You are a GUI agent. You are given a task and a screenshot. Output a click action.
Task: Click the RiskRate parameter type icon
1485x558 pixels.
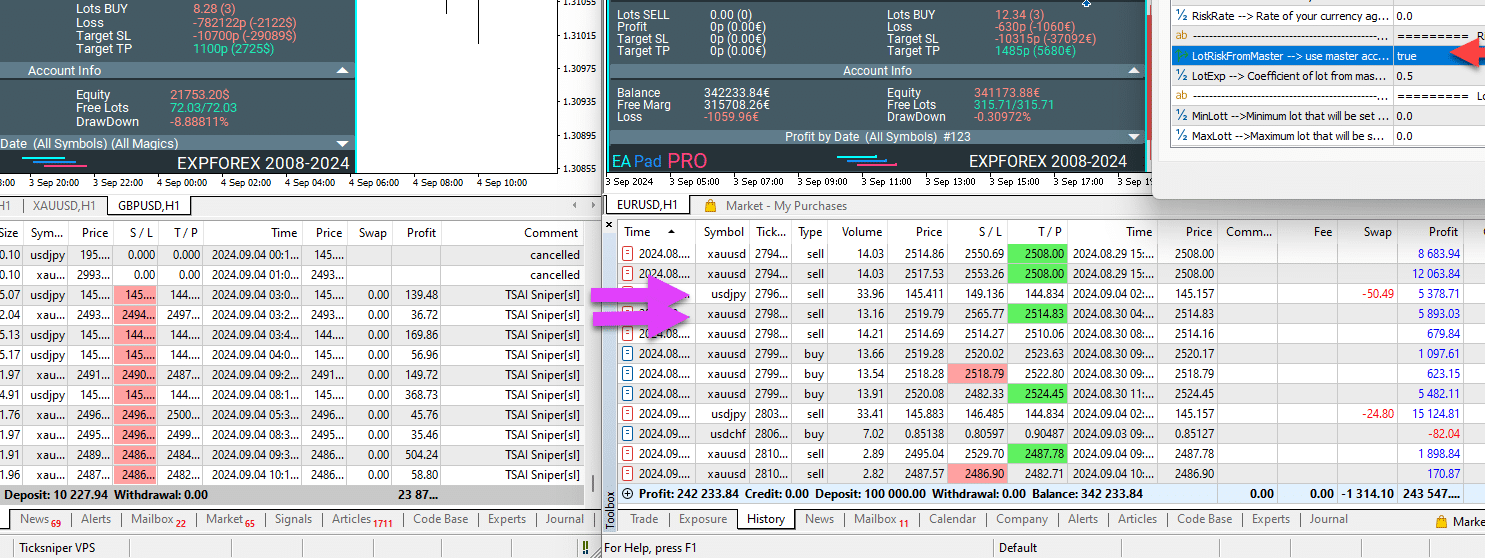(1181, 16)
